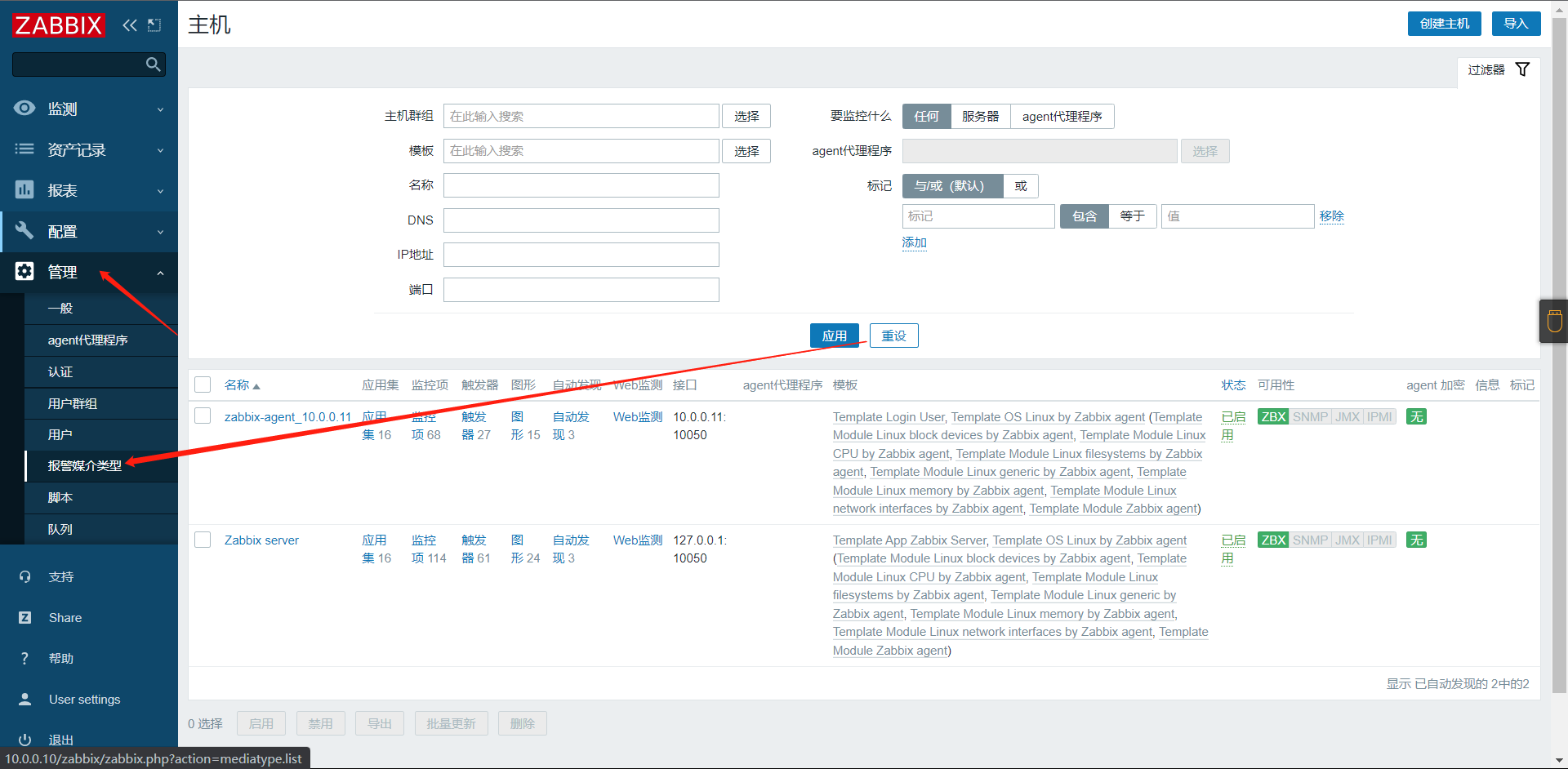Viewport: 1568px width, 769px height.
Task: Click the sidebar search box
Action: (89, 64)
